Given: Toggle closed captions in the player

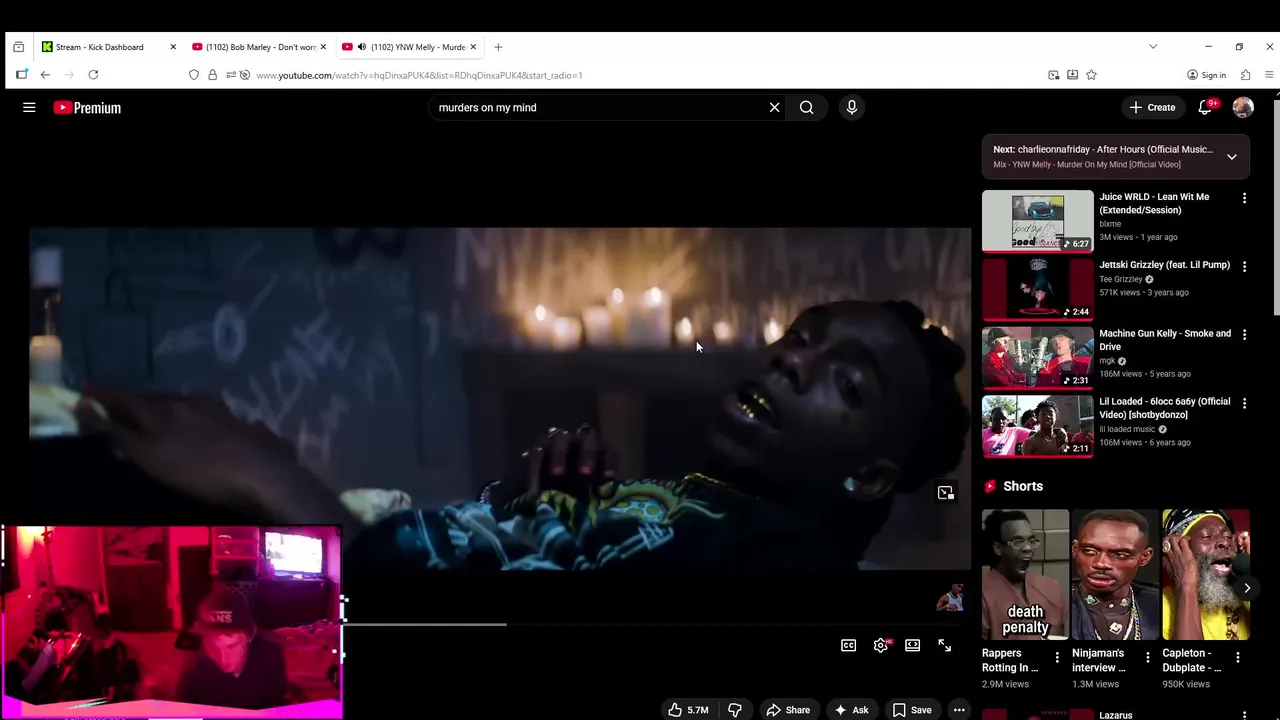Looking at the screenshot, I should coord(849,646).
